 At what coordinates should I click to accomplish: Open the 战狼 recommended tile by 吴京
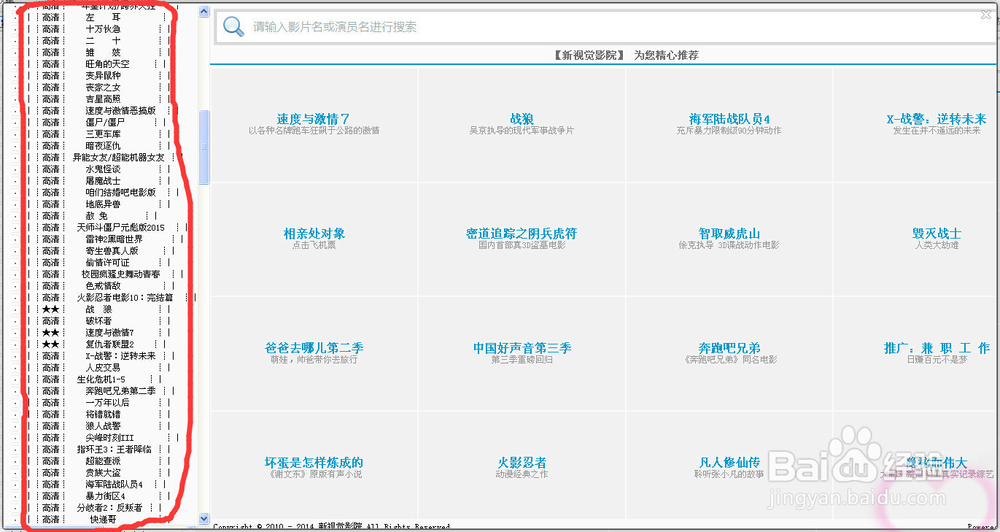pos(522,119)
